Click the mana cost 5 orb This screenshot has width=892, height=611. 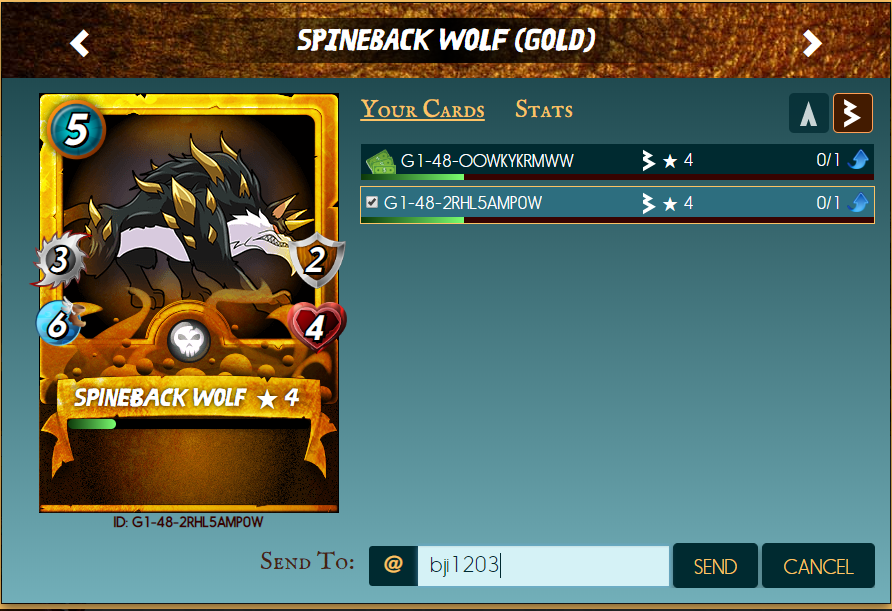[x=77, y=129]
